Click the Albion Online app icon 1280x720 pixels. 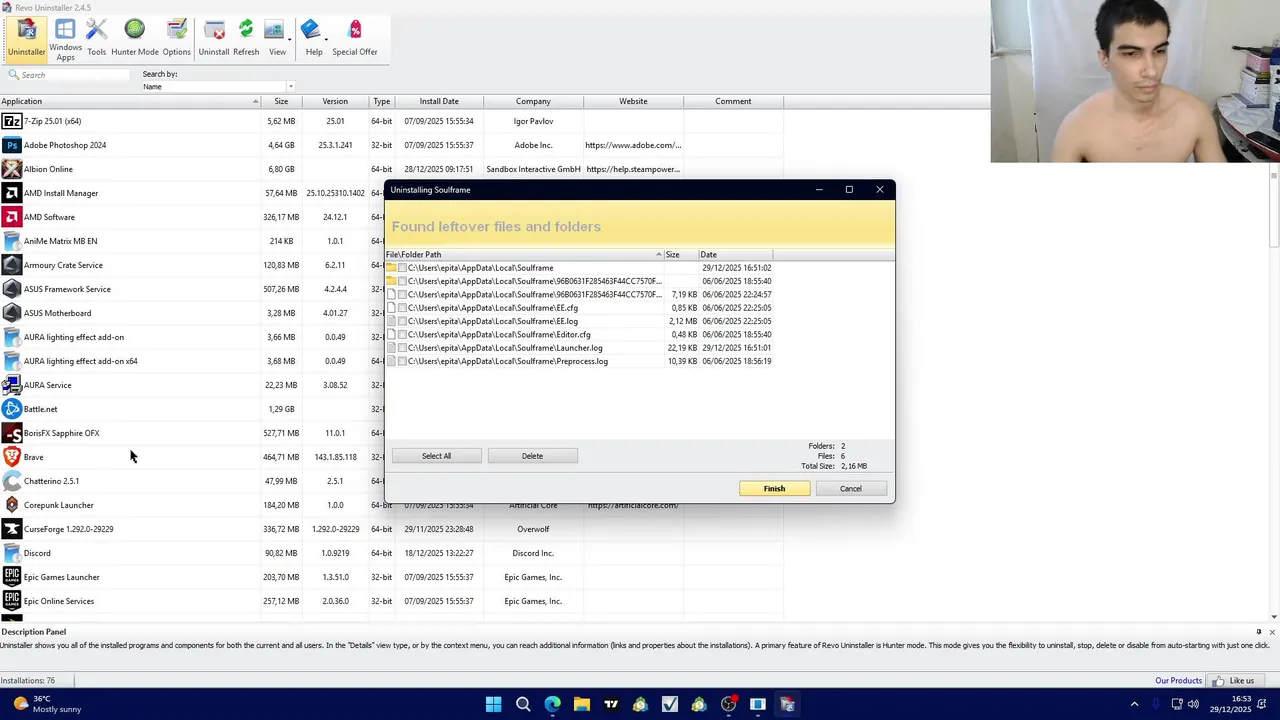tap(11, 169)
